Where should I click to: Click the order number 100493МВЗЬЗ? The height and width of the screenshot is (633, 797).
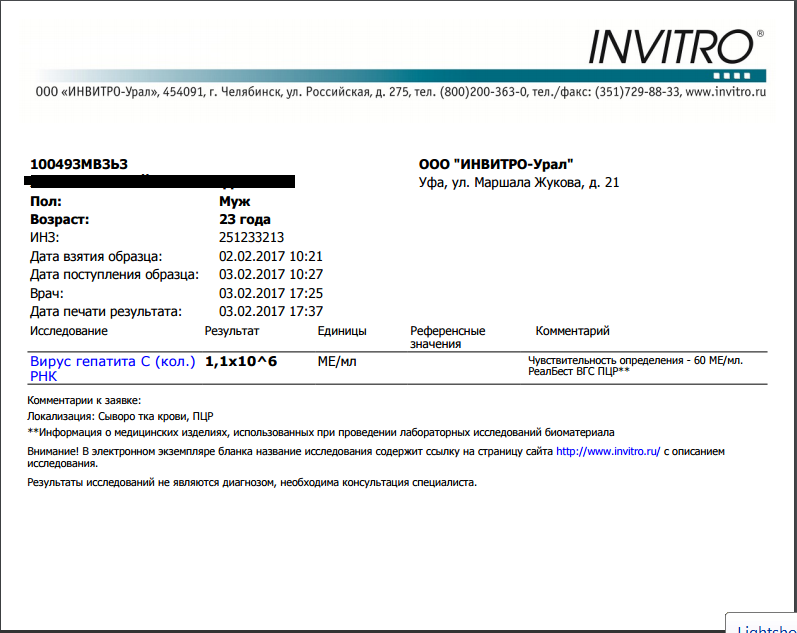click(x=79, y=164)
